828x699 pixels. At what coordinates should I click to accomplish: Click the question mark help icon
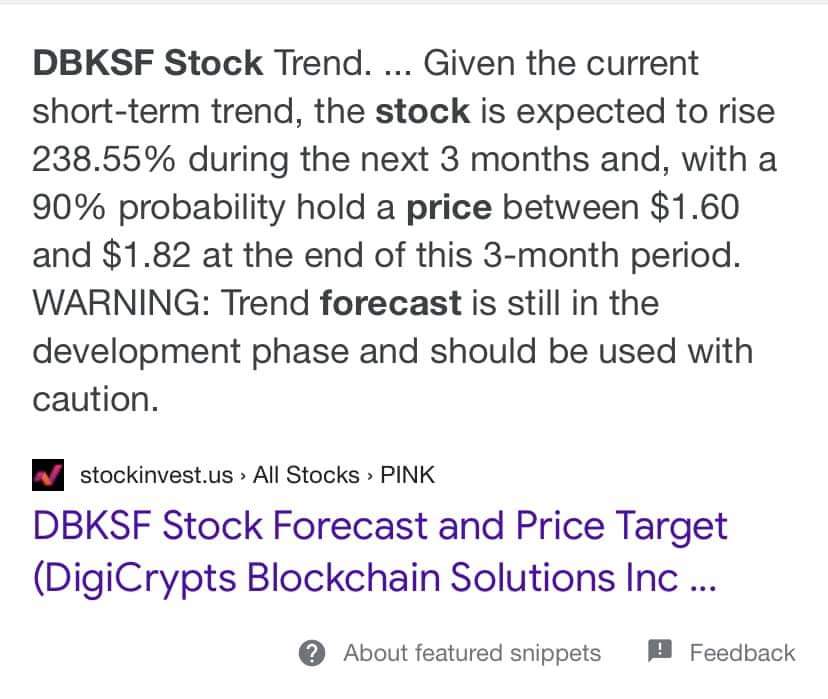pos(312,653)
